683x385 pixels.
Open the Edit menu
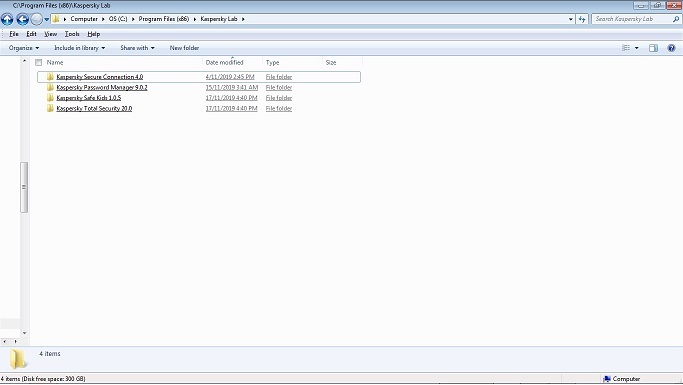point(31,34)
